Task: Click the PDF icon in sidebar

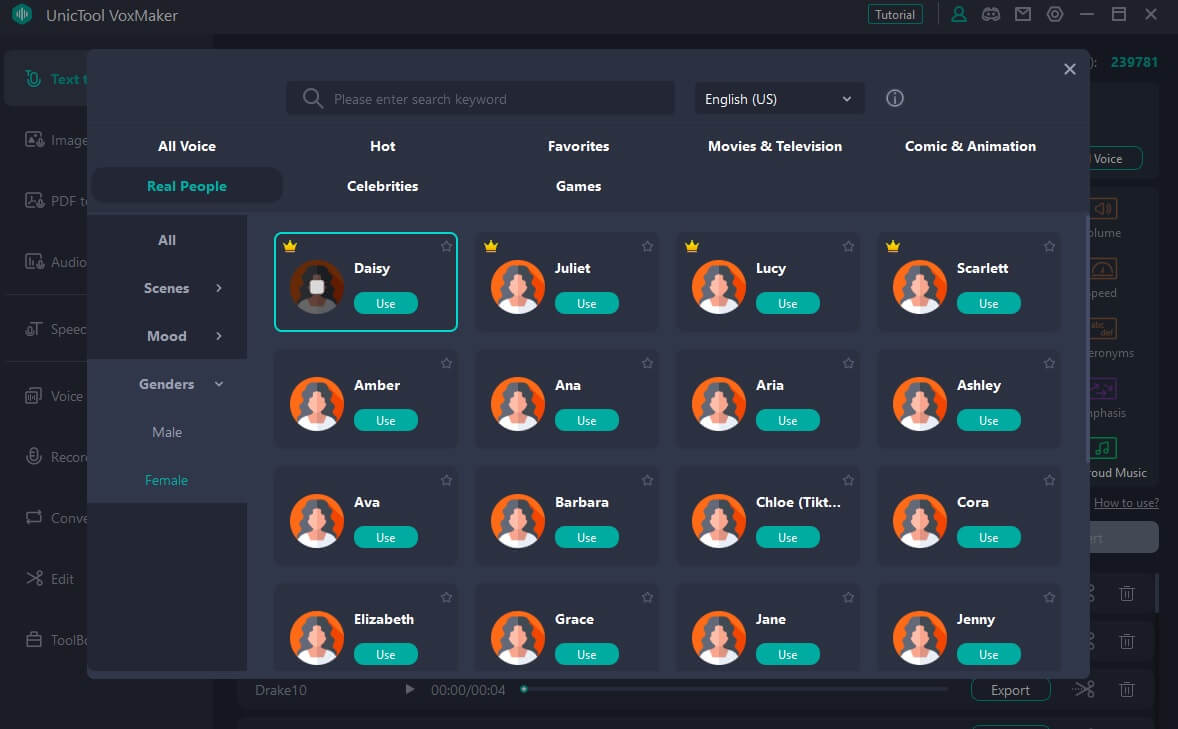Action: coord(35,201)
